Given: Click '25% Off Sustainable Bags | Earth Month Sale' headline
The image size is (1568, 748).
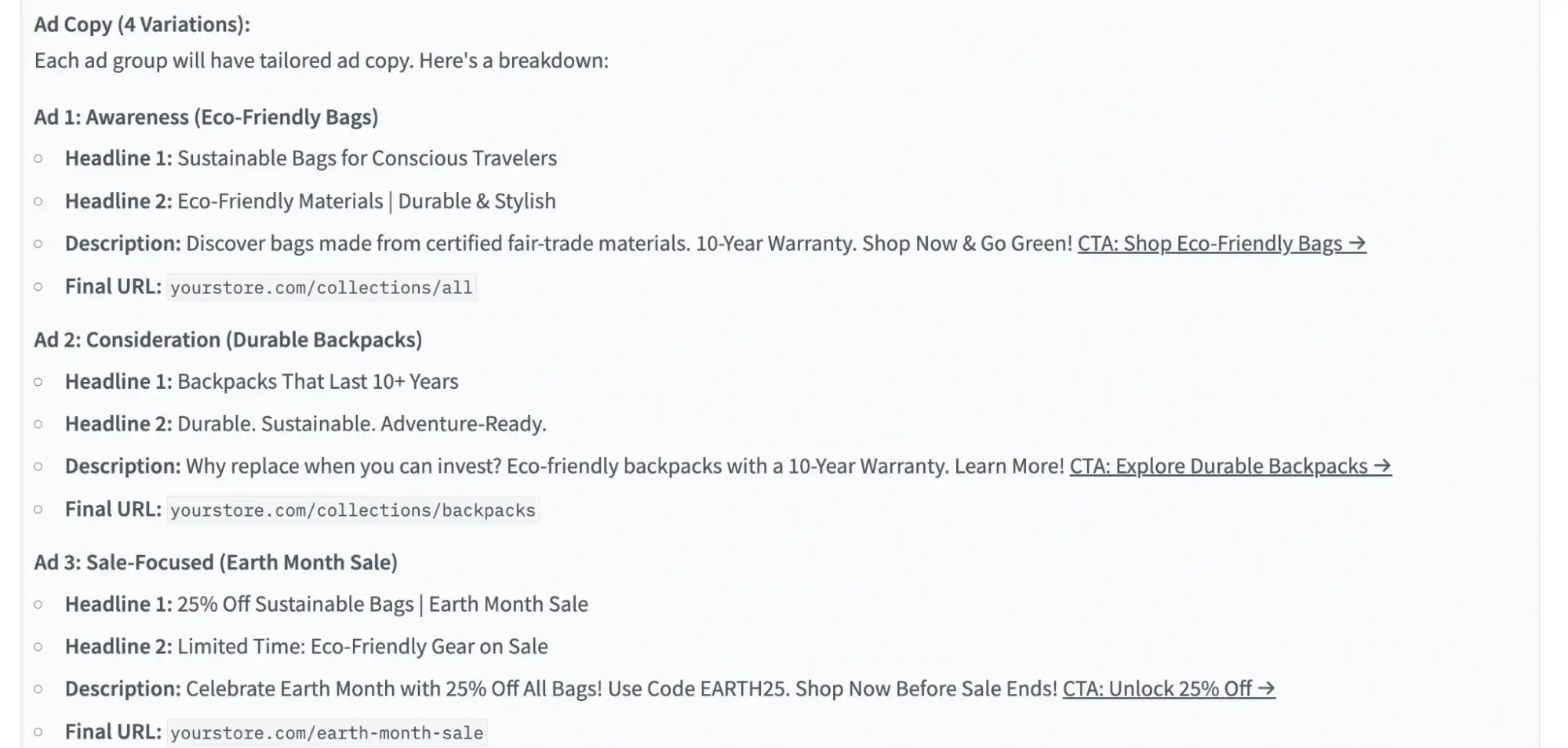Looking at the screenshot, I should point(382,605).
